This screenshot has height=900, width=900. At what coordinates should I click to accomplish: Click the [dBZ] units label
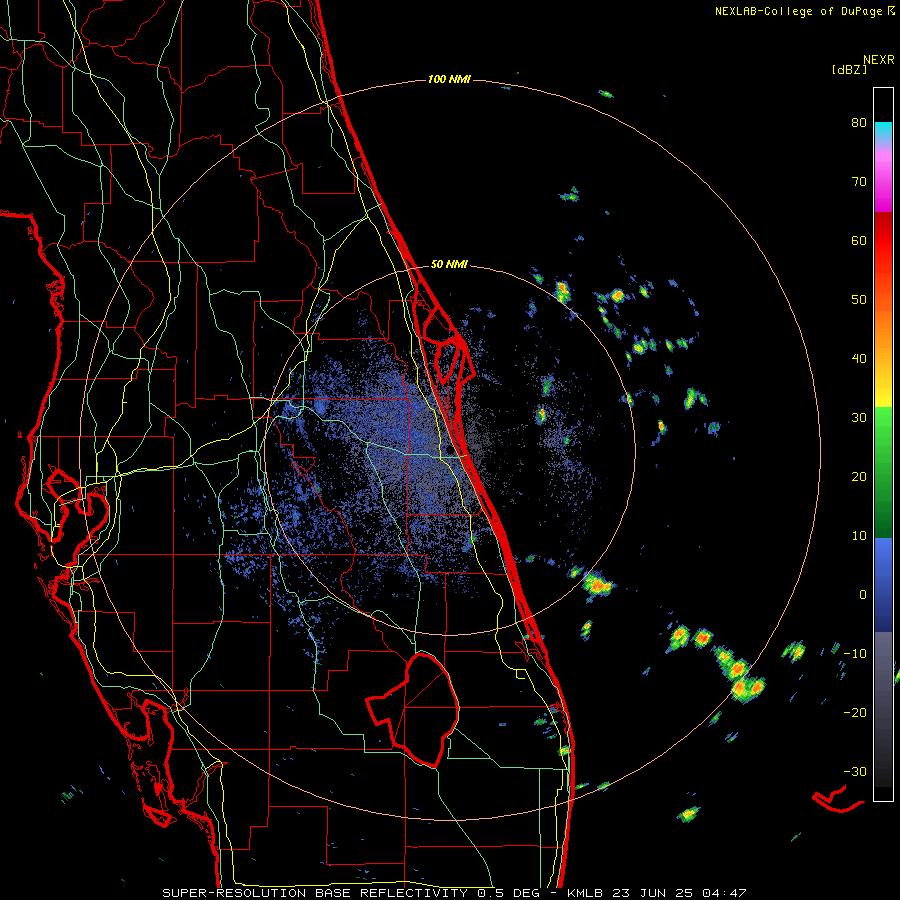[849, 70]
